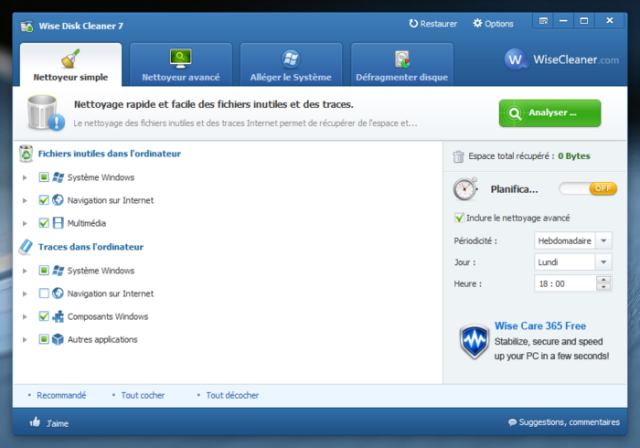Click the Multimédia film icon
This screenshot has height=448, width=640.
pyautogui.click(x=58, y=223)
